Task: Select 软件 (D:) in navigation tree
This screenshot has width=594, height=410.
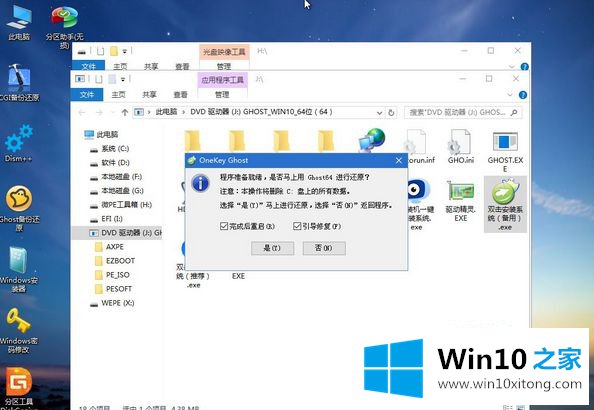Action: (110, 163)
